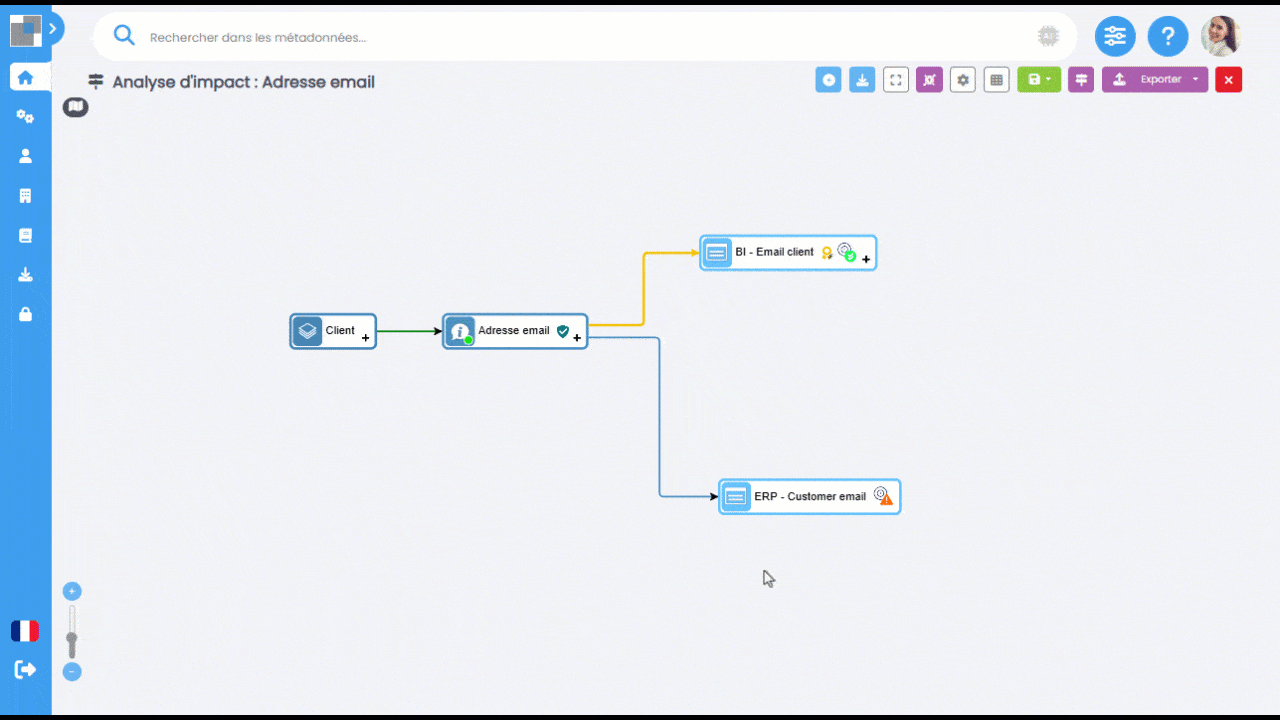Expand the Client node with its plus
The height and width of the screenshot is (720, 1280).
[366, 338]
